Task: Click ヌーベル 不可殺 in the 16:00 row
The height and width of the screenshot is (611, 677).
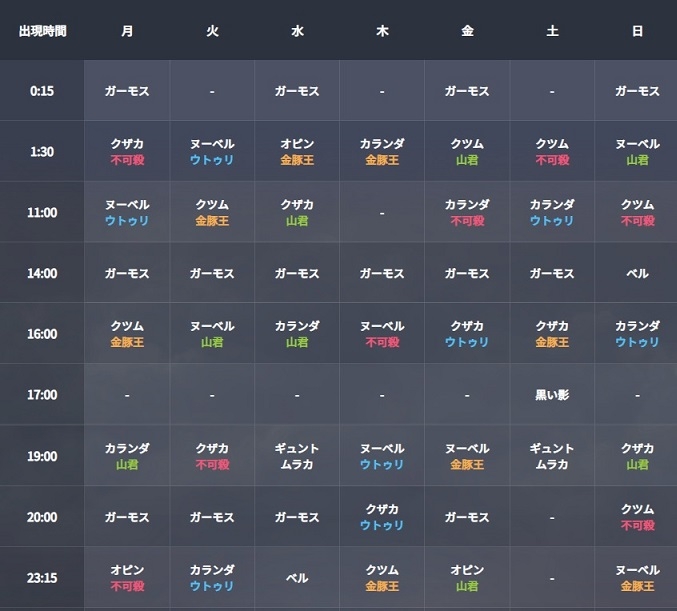Action: coord(382,334)
